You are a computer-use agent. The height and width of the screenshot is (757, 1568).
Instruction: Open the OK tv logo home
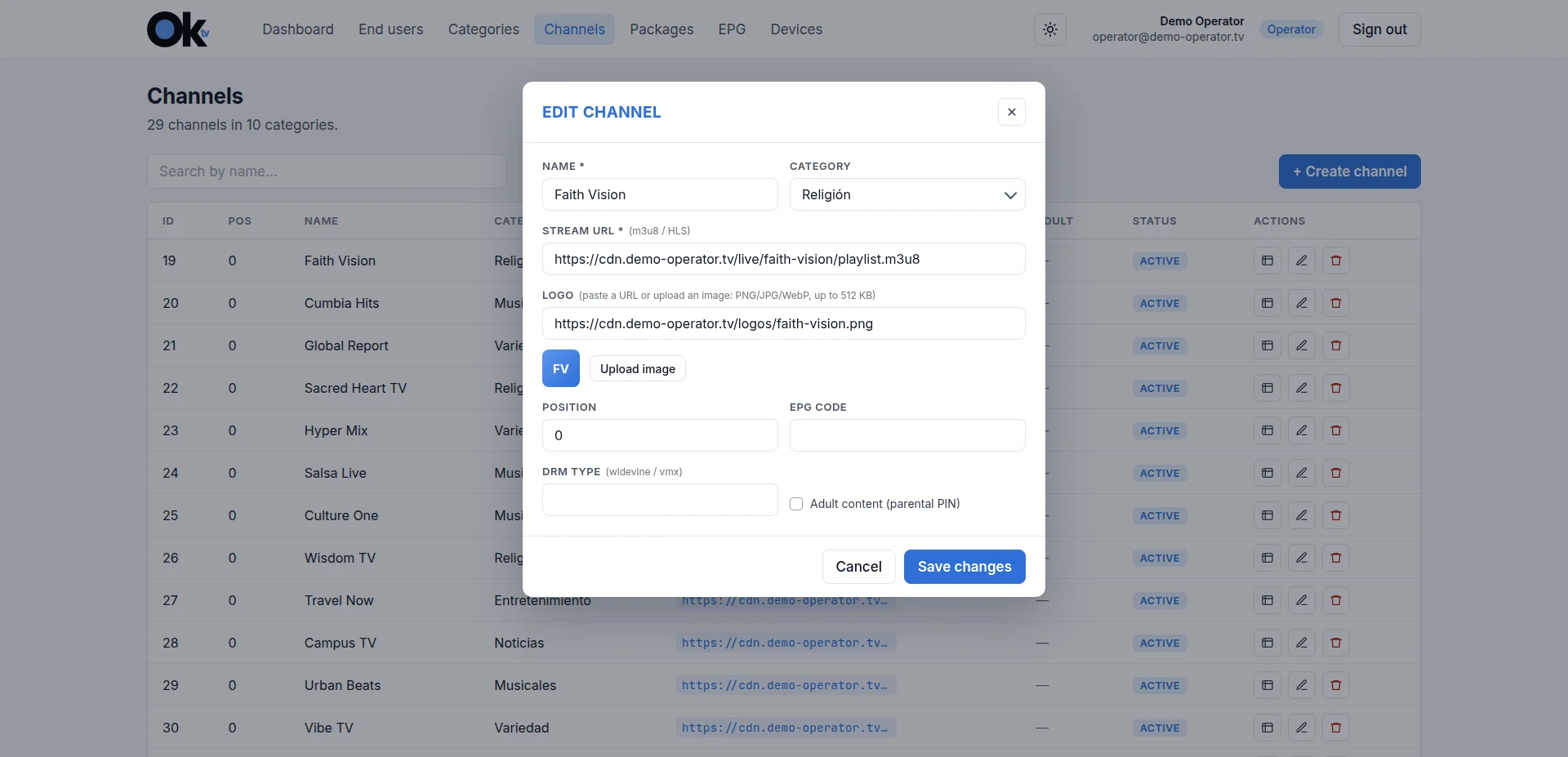pos(178,29)
